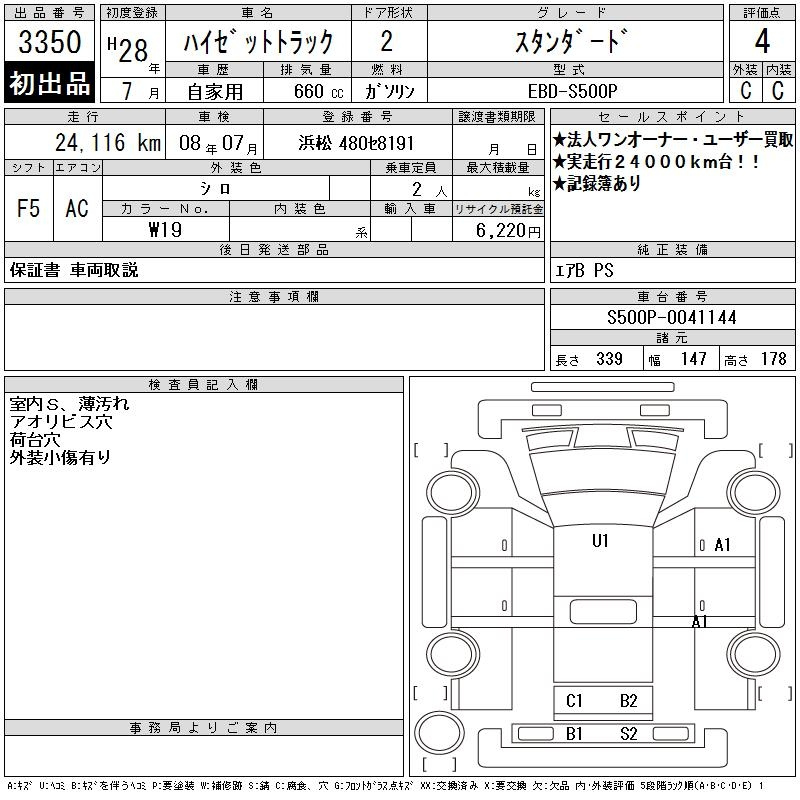Viewport: 800px width, 800px height.
Task: Click registration number 浜松 480セ8191
Action: (356, 143)
